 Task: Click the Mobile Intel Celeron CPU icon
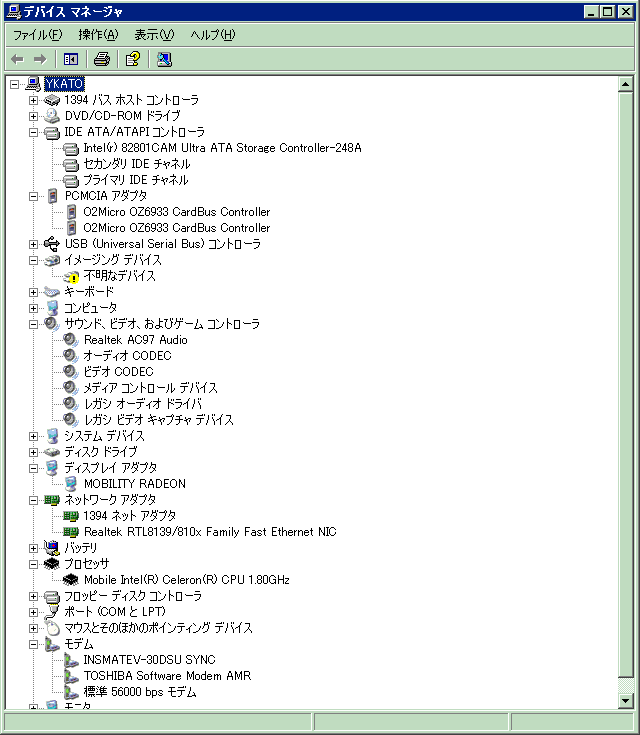click(x=70, y=580)
